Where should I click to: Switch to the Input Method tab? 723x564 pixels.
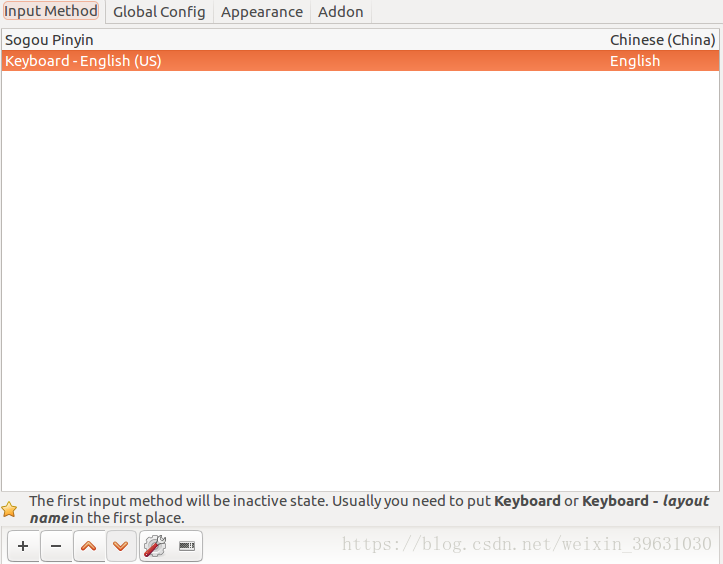click(51, 11)
